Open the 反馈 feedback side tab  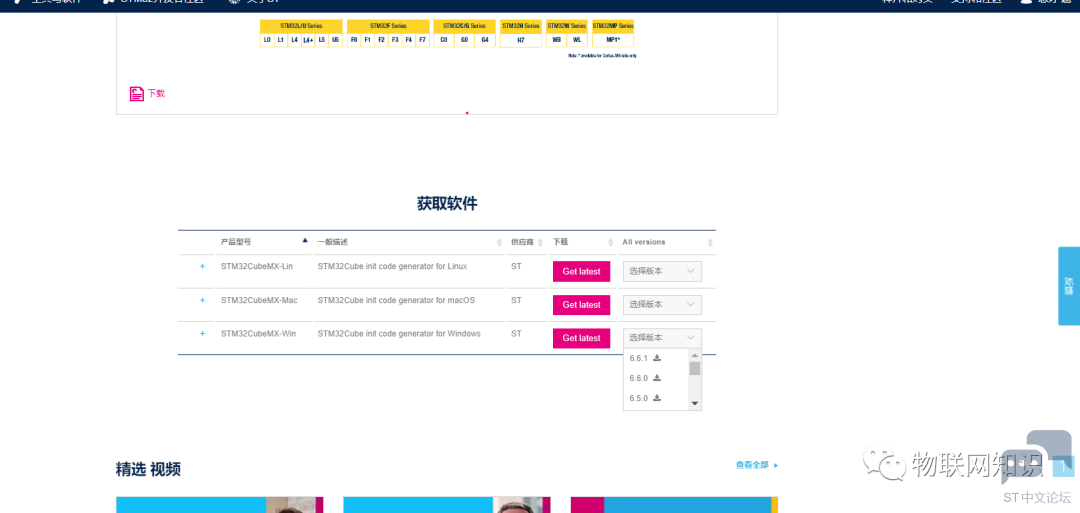(x=1069, y=286)
